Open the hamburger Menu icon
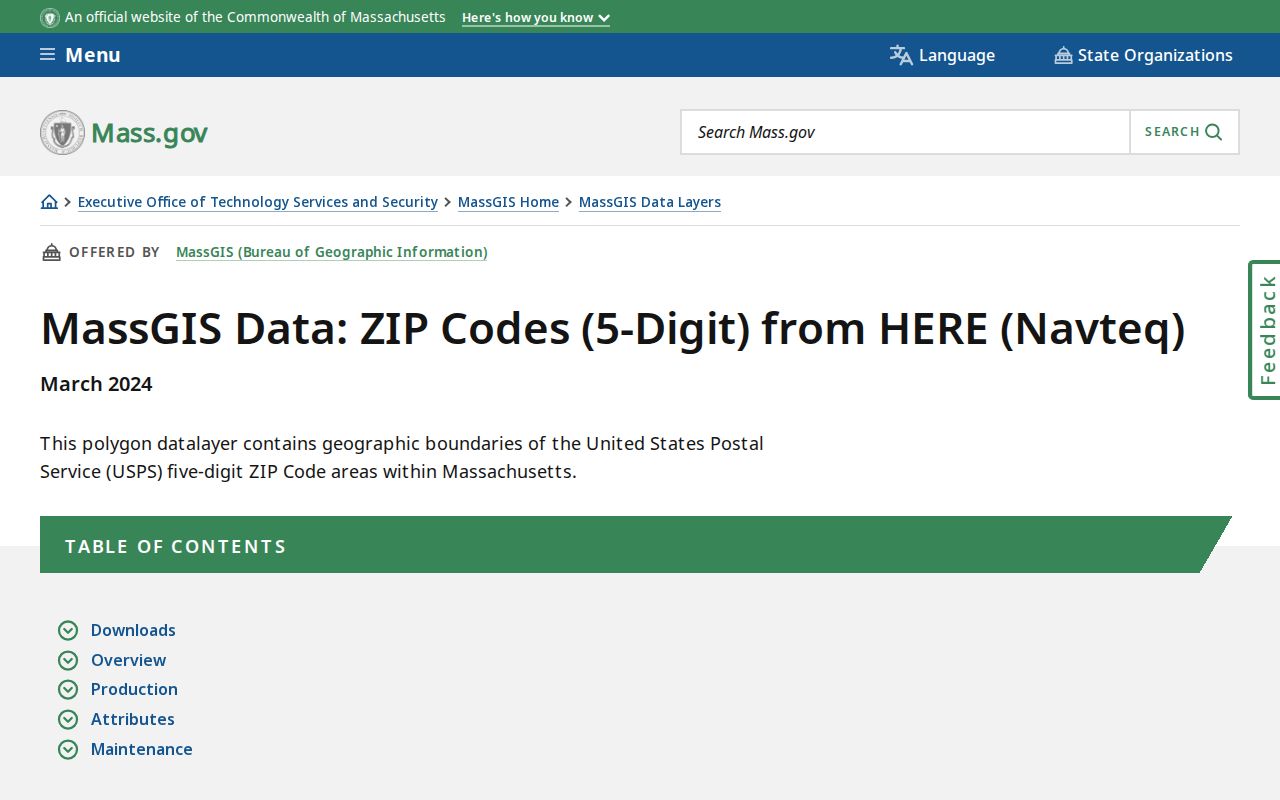Screen dimensions: 1280x800 [x=47, y=54]
